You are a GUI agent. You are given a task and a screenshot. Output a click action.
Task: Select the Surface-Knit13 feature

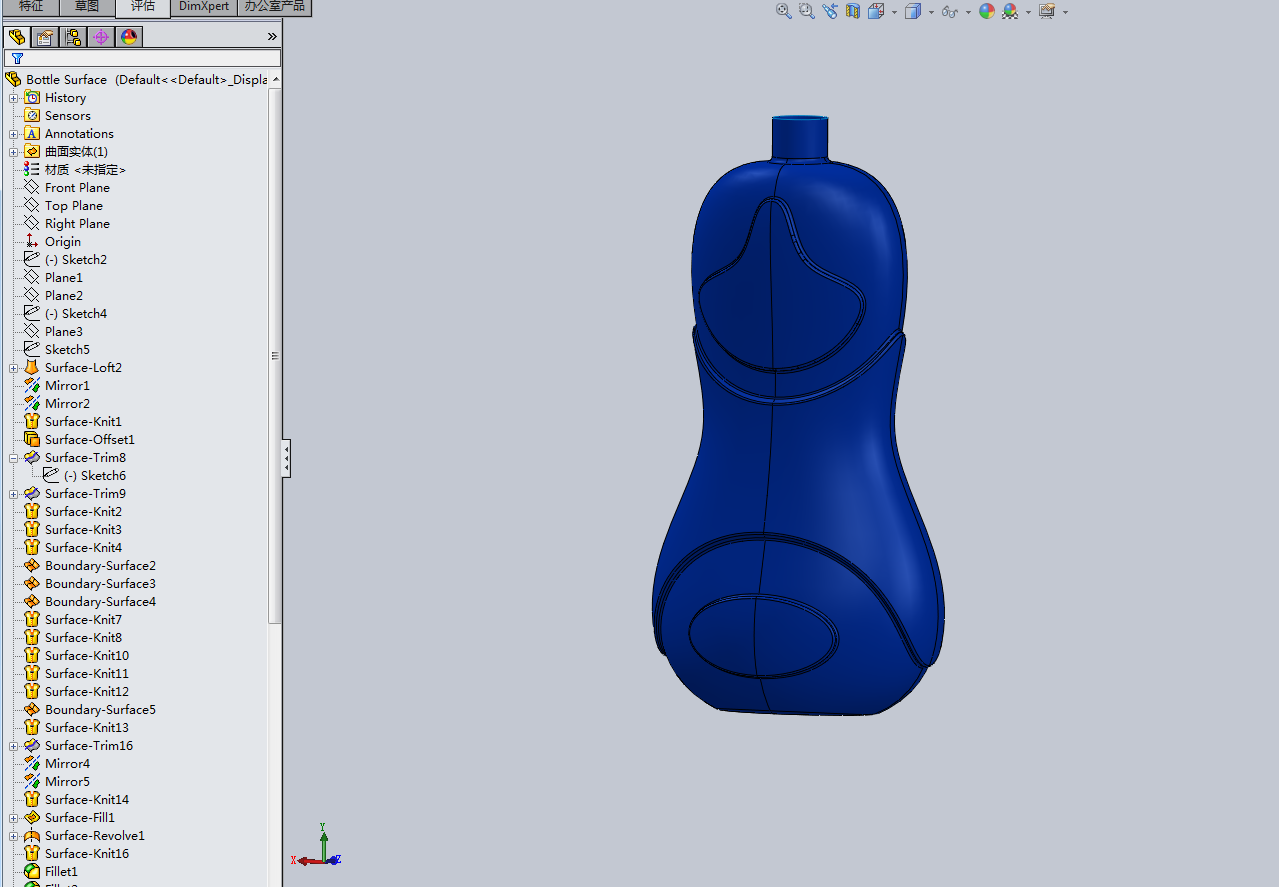86,728
